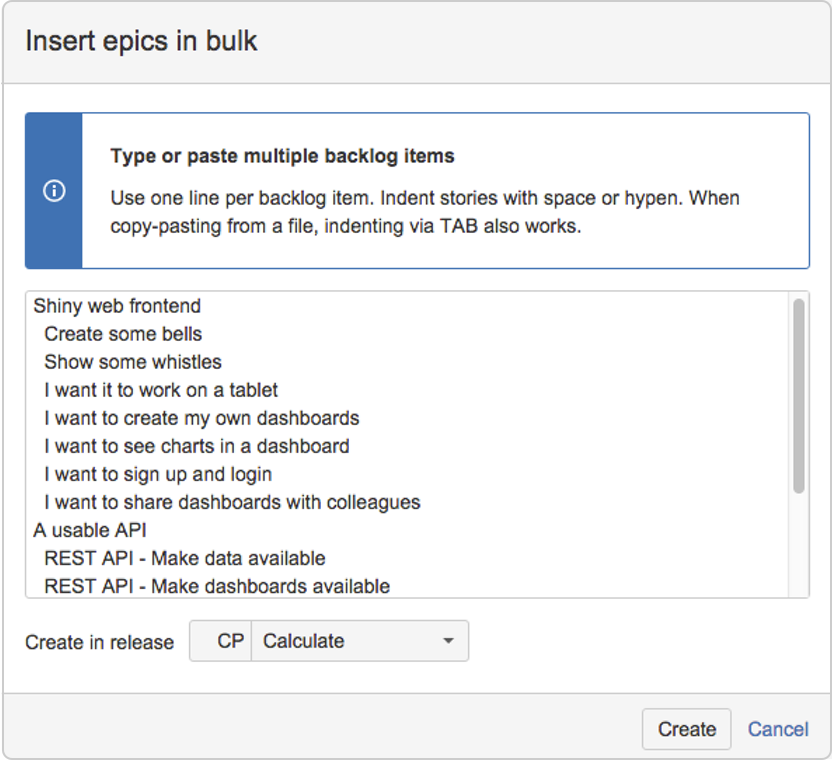This screenshot has width=832, height=760.
Task: Click the Type or paste multiple backlog items heading
Action: click(282, 156)
